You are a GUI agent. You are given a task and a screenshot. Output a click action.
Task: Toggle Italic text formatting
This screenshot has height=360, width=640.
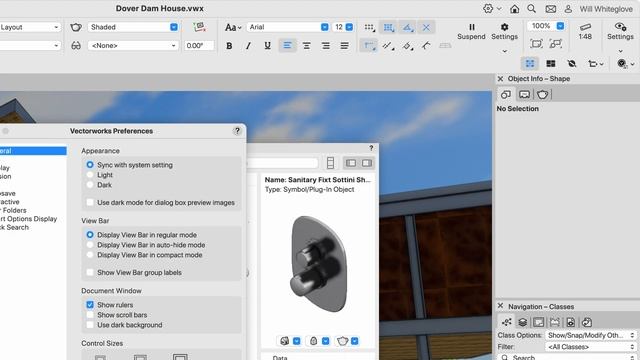[248, 46]
